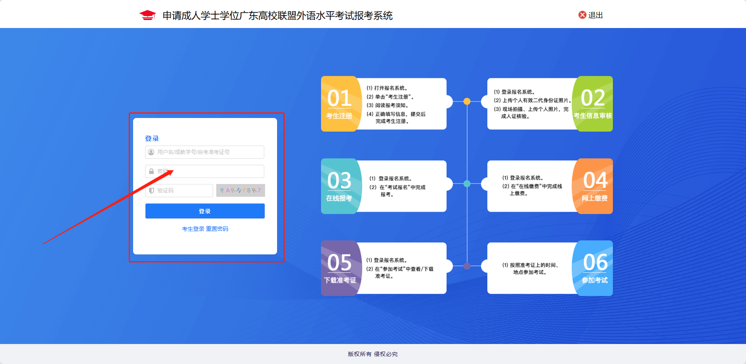Select the green 02 考生信息审核 step badge

[592, 104]
